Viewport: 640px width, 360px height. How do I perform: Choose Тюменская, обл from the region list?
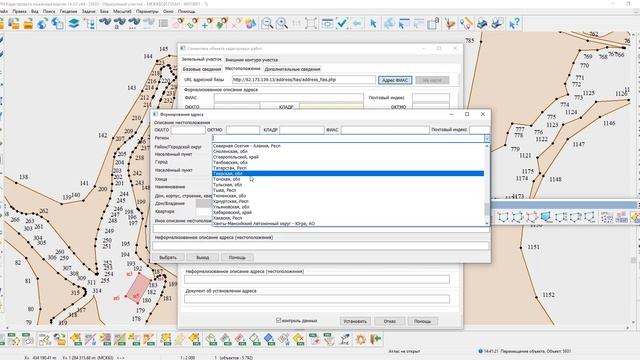[348, 196]
